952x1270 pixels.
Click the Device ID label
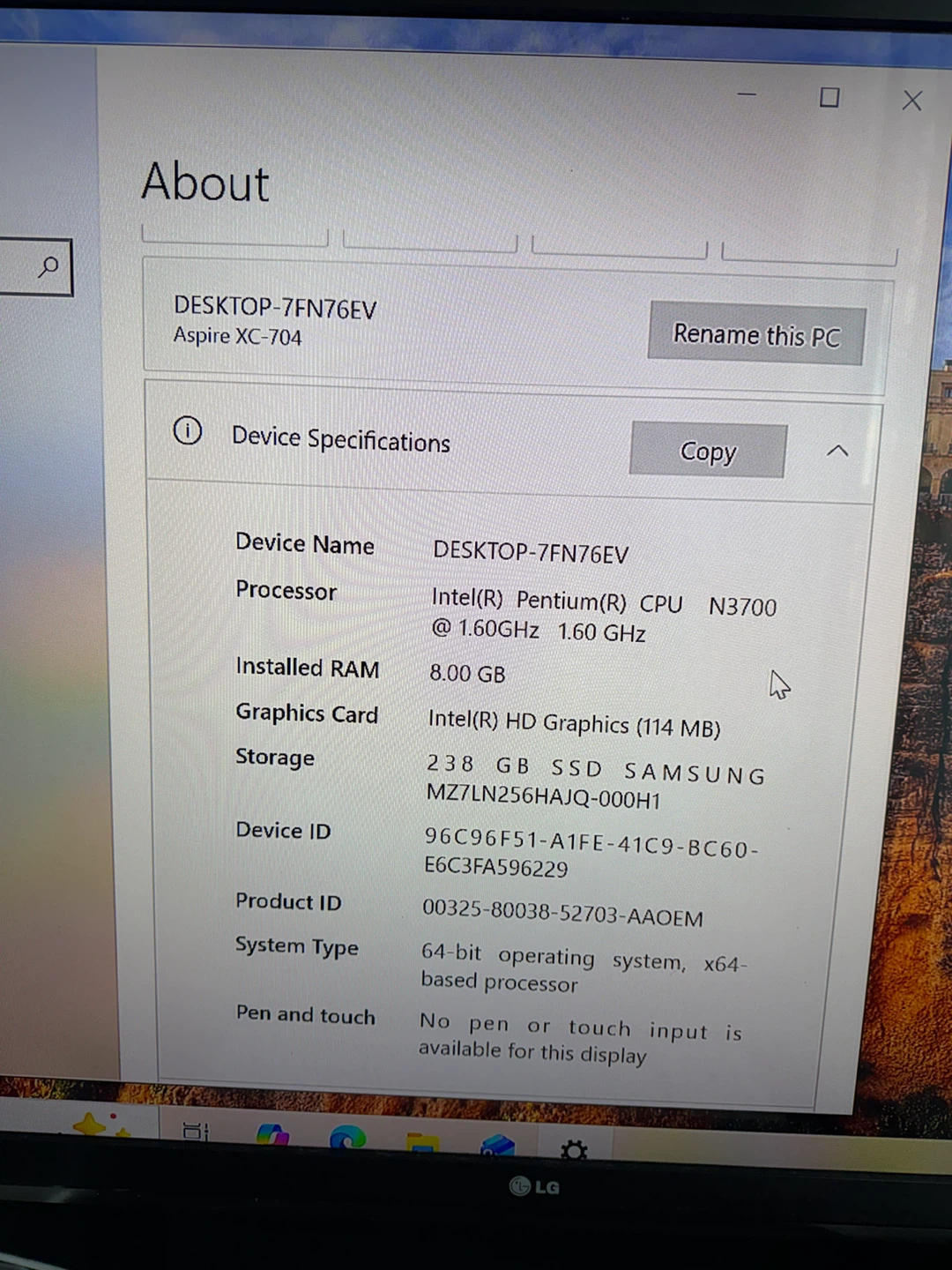click(x=283, y=831)
